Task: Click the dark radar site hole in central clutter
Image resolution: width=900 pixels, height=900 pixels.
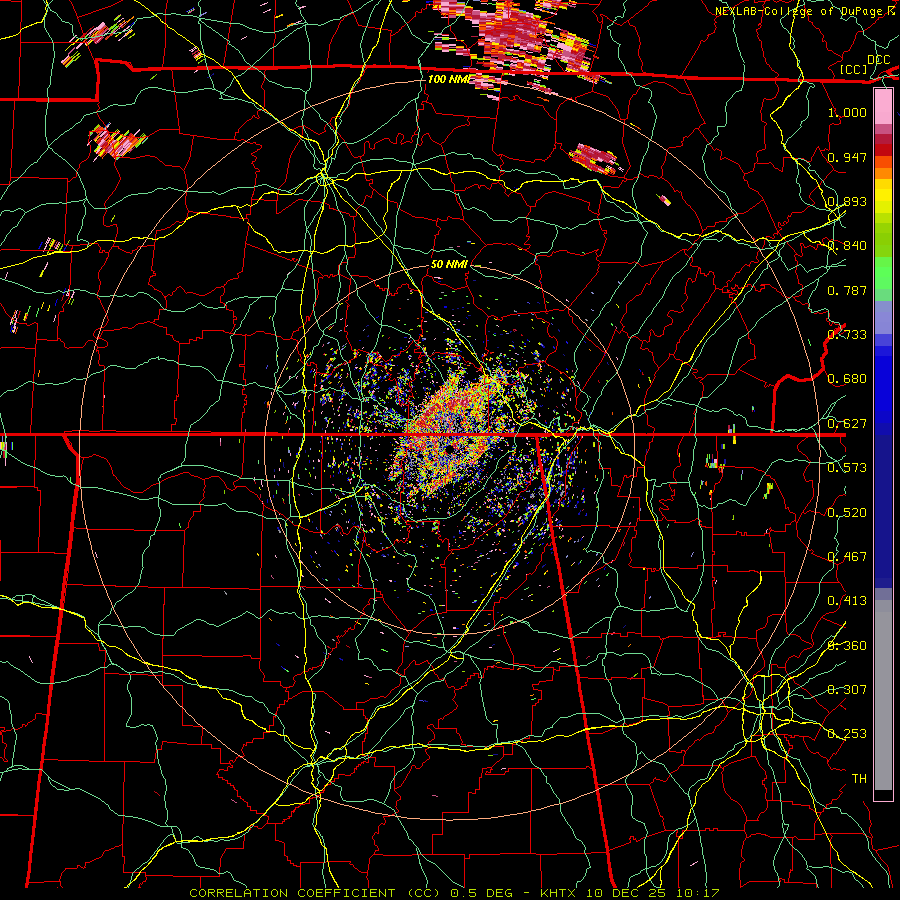Action: (x=449, y=448)
